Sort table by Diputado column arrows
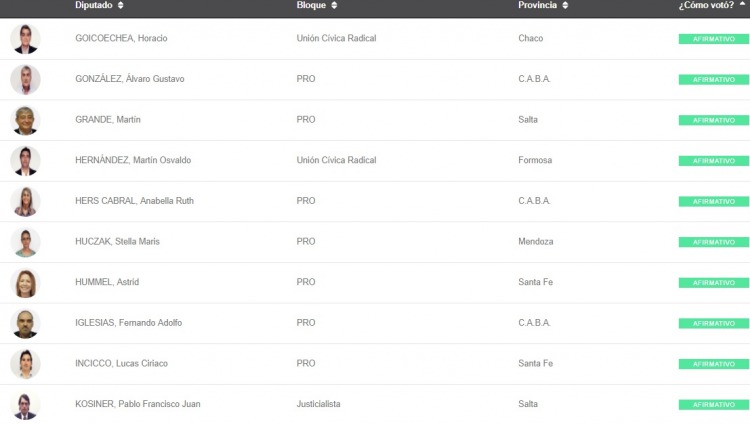The width and height of the screenshot is (750, 424). click(121, 6)
